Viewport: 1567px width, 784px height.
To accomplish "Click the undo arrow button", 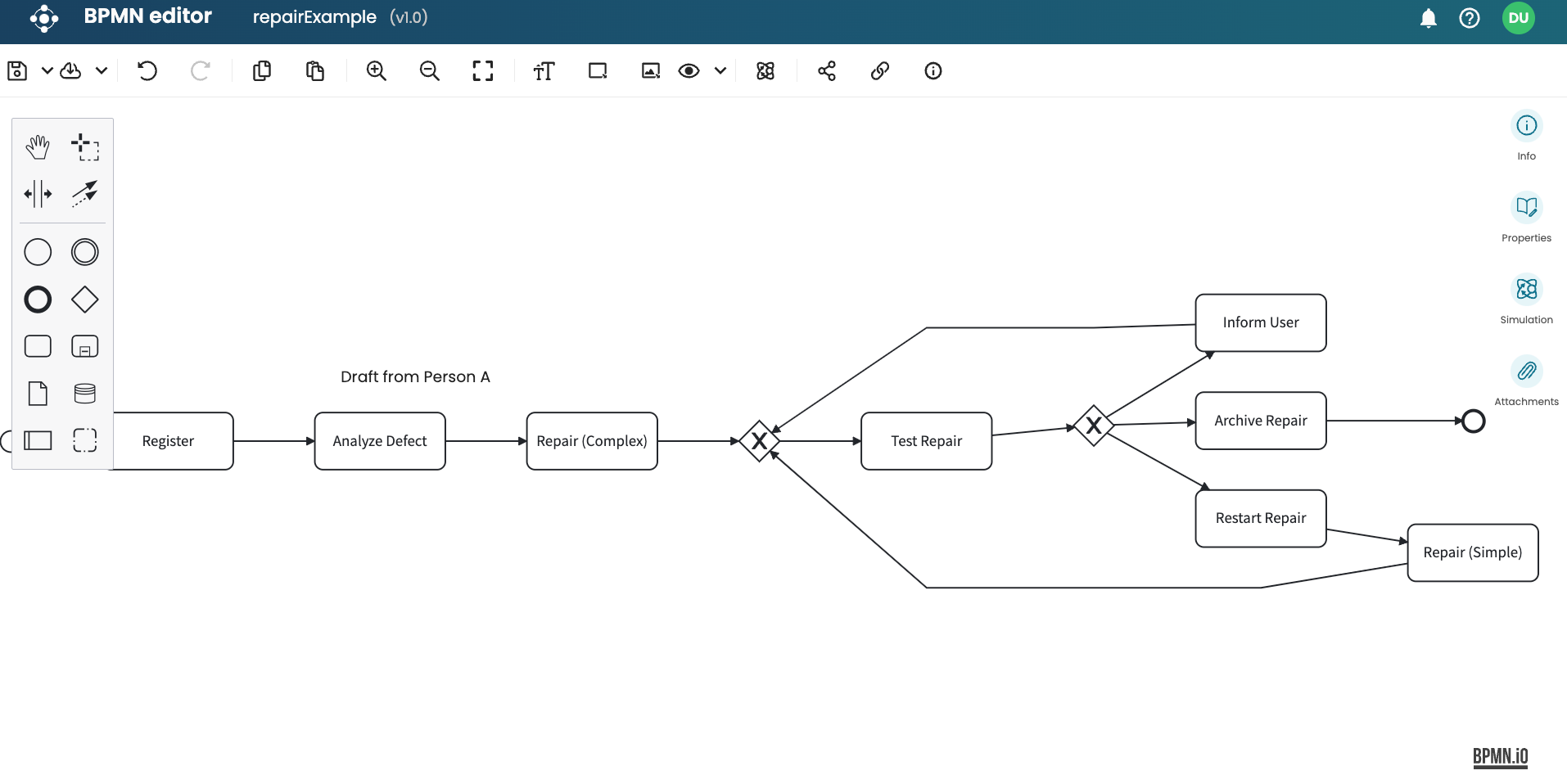I will point(147,71).
